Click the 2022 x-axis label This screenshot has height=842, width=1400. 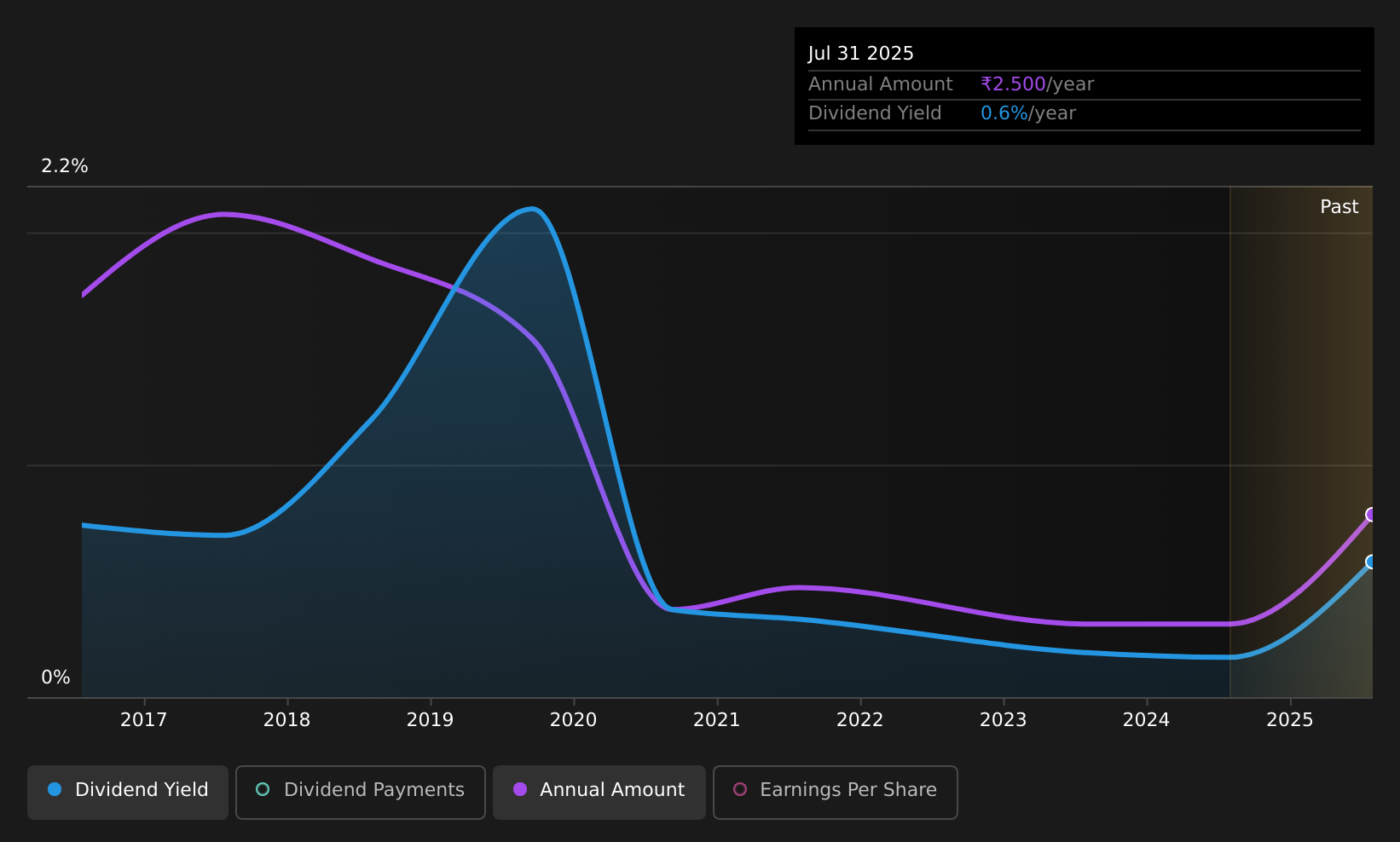click(860, 720)
